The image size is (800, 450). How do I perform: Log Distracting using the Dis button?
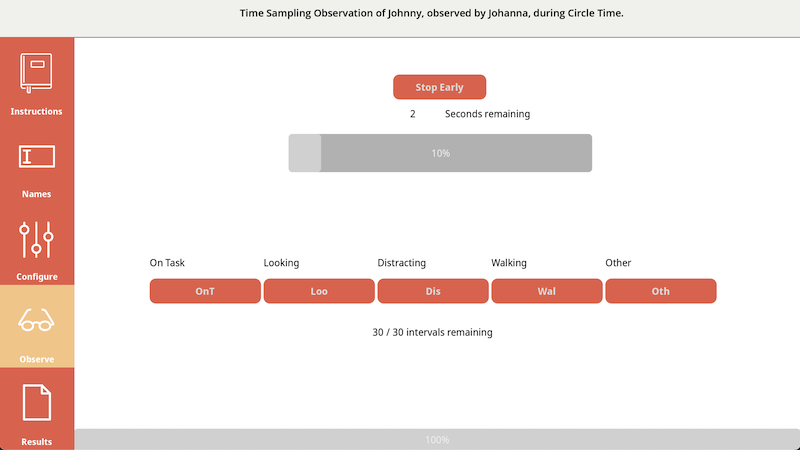pos(433,291)
